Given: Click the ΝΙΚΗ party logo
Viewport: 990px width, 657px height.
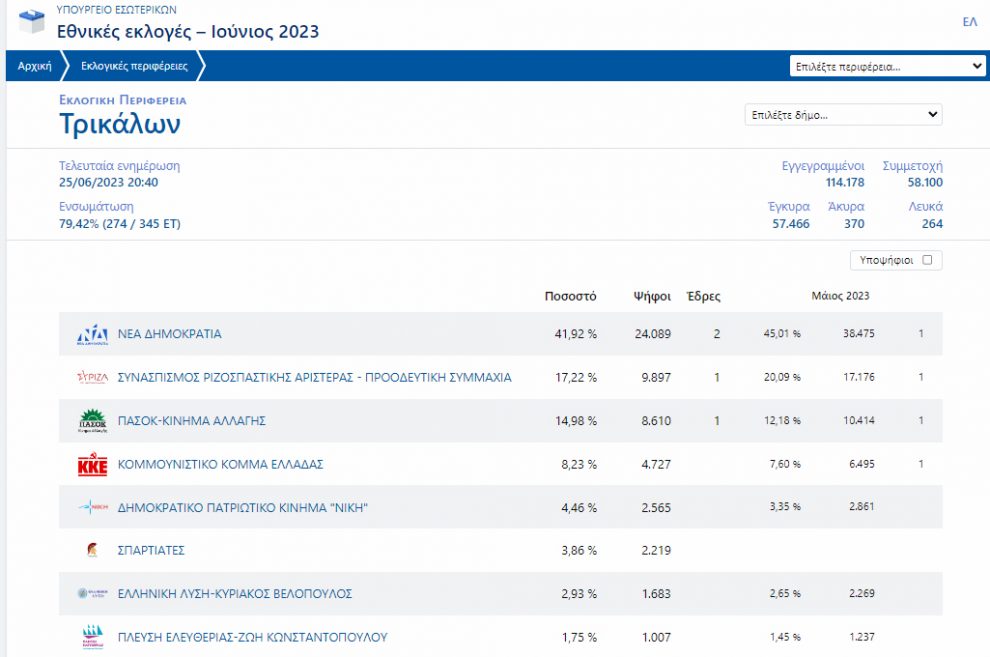Looking at the screenshot, I should (92, 508).
